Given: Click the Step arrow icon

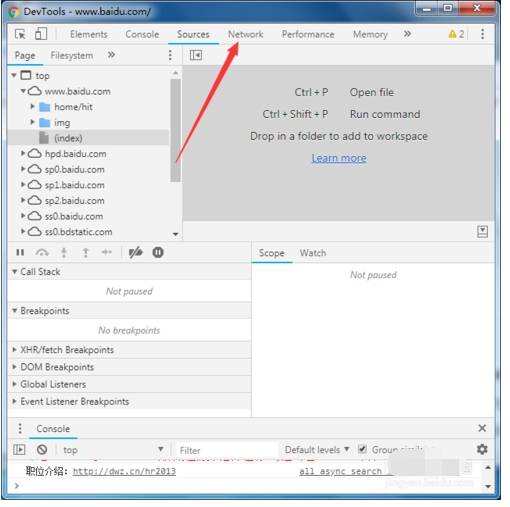Looking at the screenshot, I should [107, 252].
